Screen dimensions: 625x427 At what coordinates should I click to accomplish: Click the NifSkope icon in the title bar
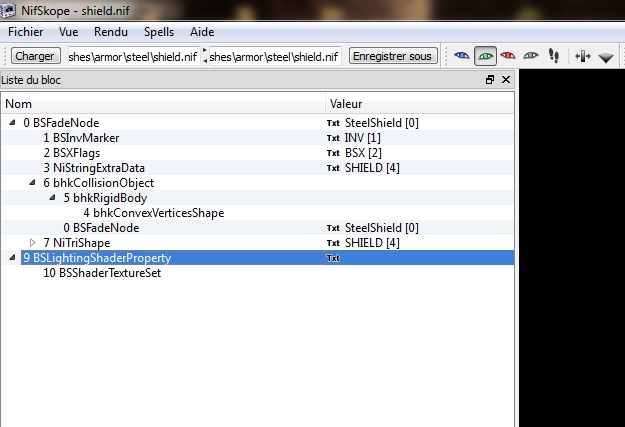coord(8,10)
